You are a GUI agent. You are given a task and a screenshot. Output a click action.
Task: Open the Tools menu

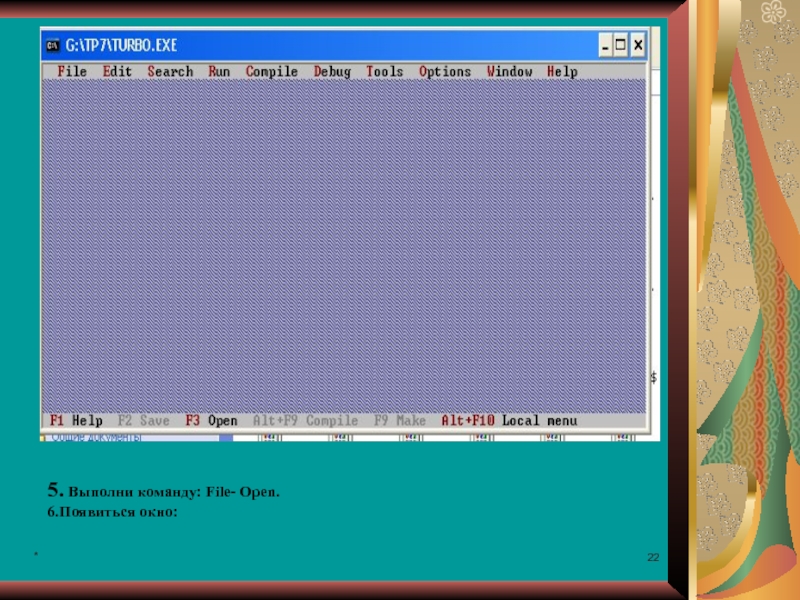385,72
